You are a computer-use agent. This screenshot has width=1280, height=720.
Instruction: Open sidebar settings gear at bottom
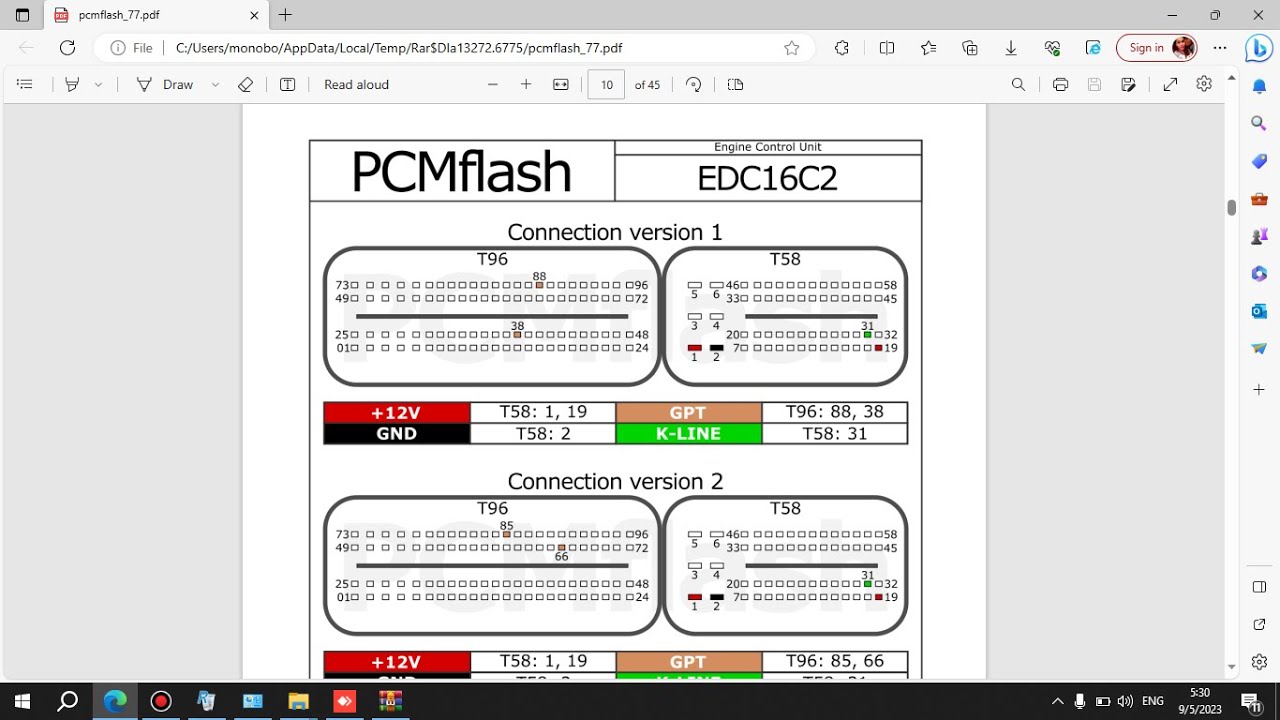[1259, 662]
